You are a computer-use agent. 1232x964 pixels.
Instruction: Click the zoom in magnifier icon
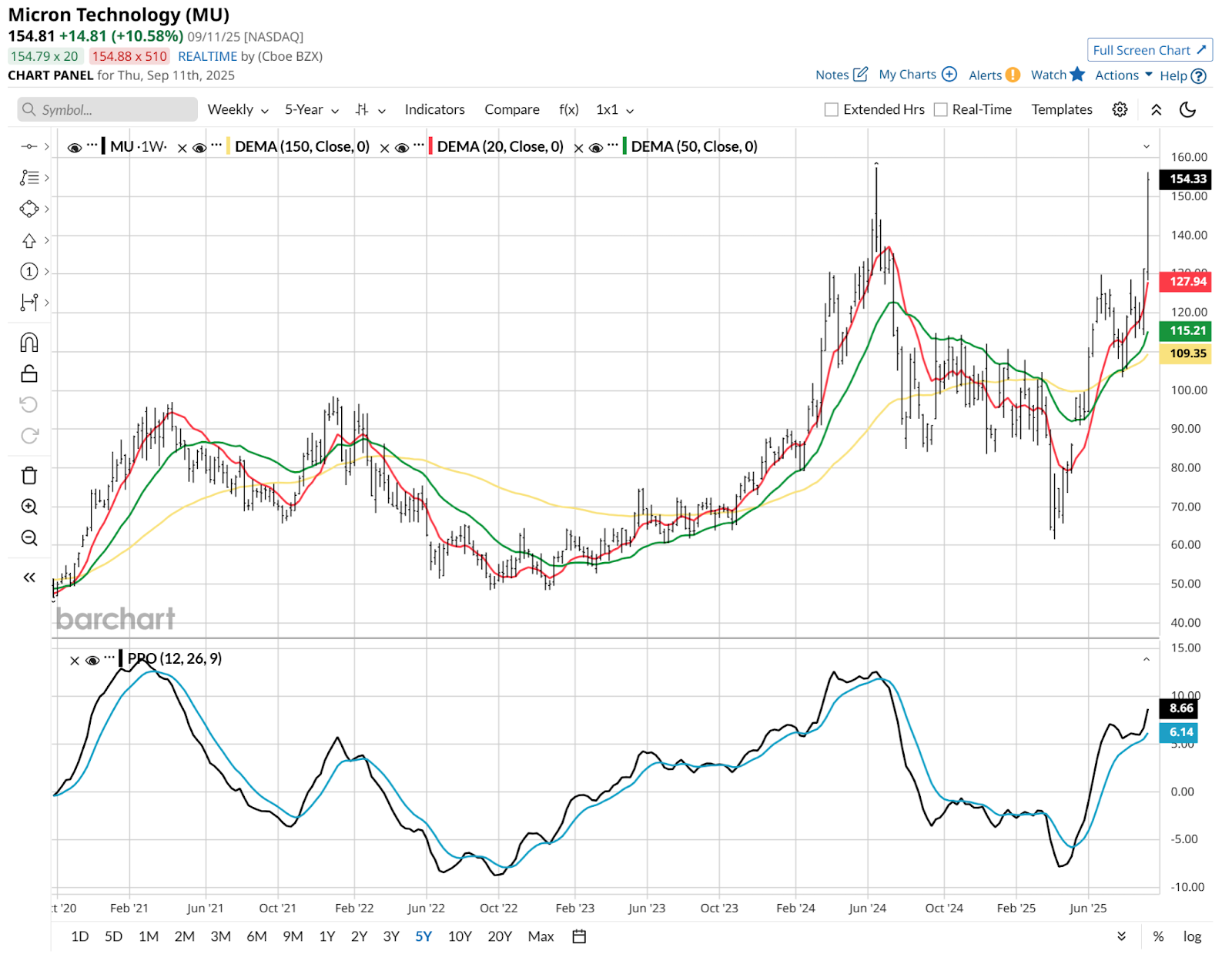[28, 507]
